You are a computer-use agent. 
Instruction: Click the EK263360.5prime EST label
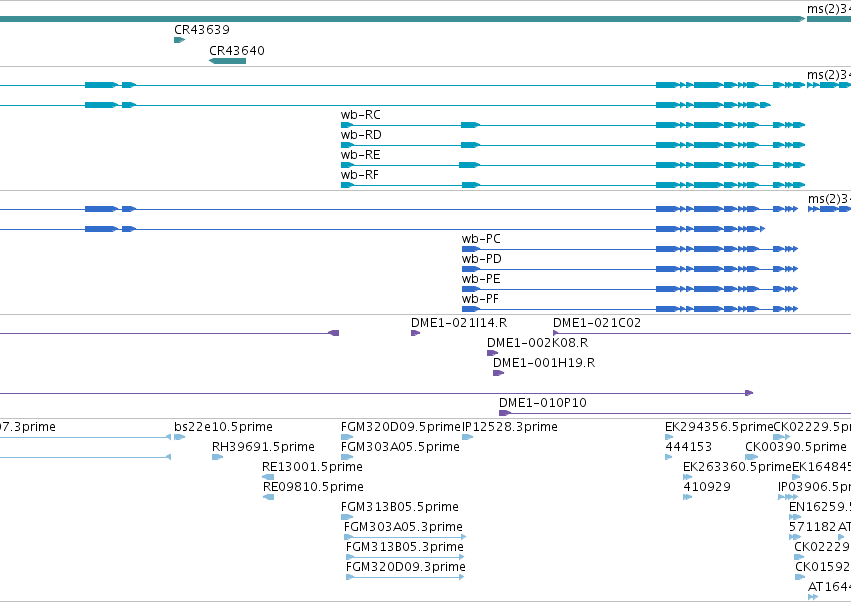(x=737, y=467)
